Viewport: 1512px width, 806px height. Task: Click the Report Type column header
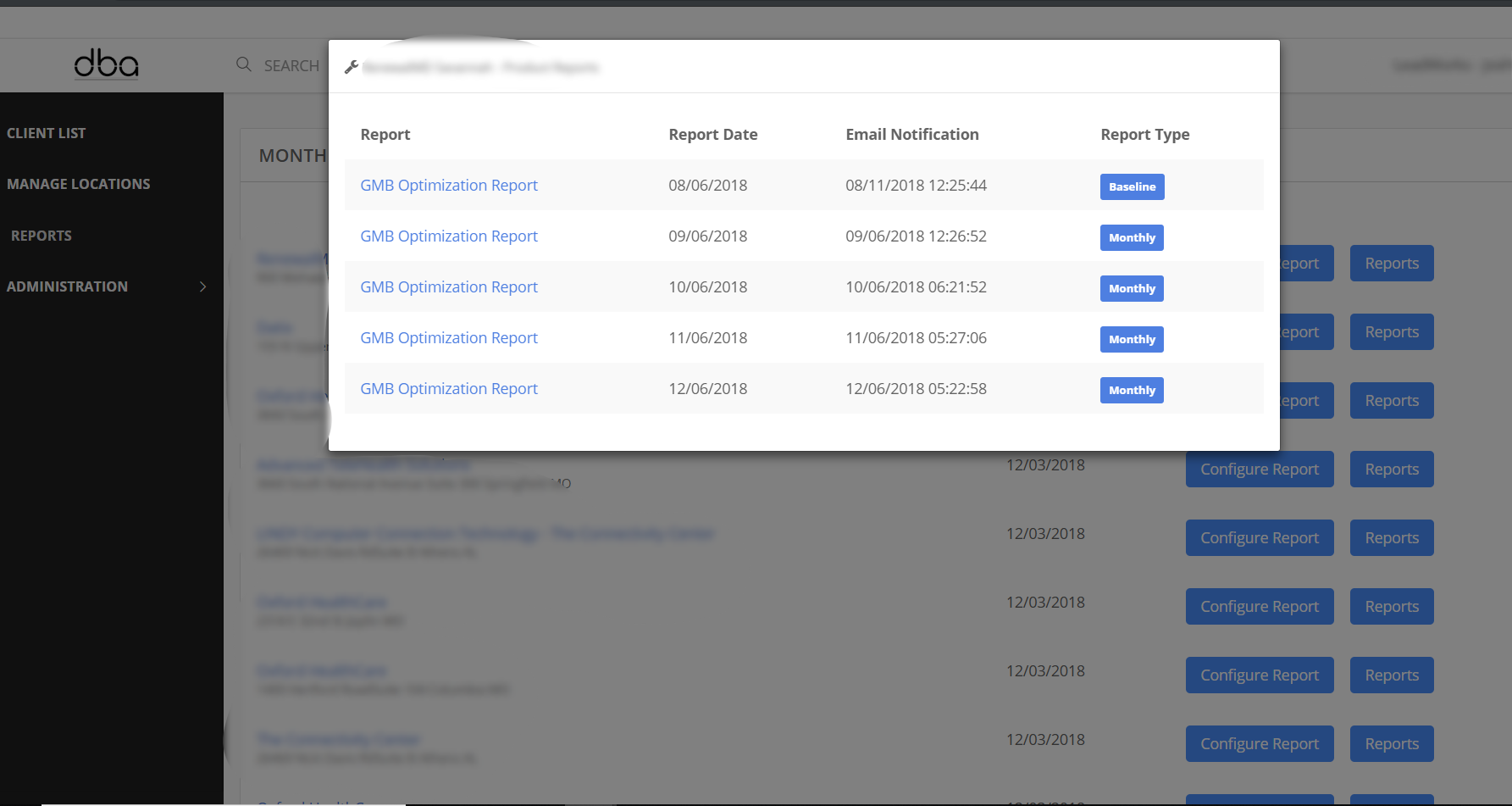click(x=1144, y=135)
